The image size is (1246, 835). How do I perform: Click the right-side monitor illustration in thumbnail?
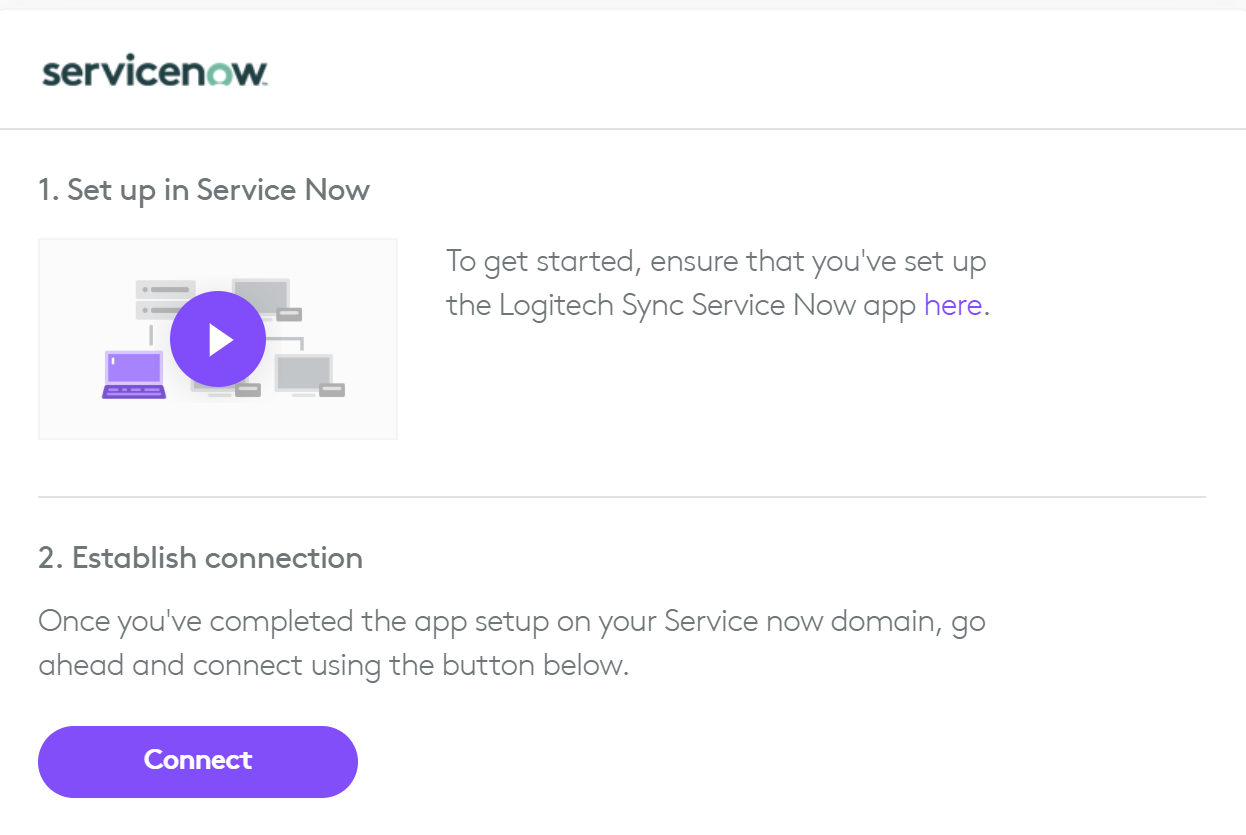303,372
